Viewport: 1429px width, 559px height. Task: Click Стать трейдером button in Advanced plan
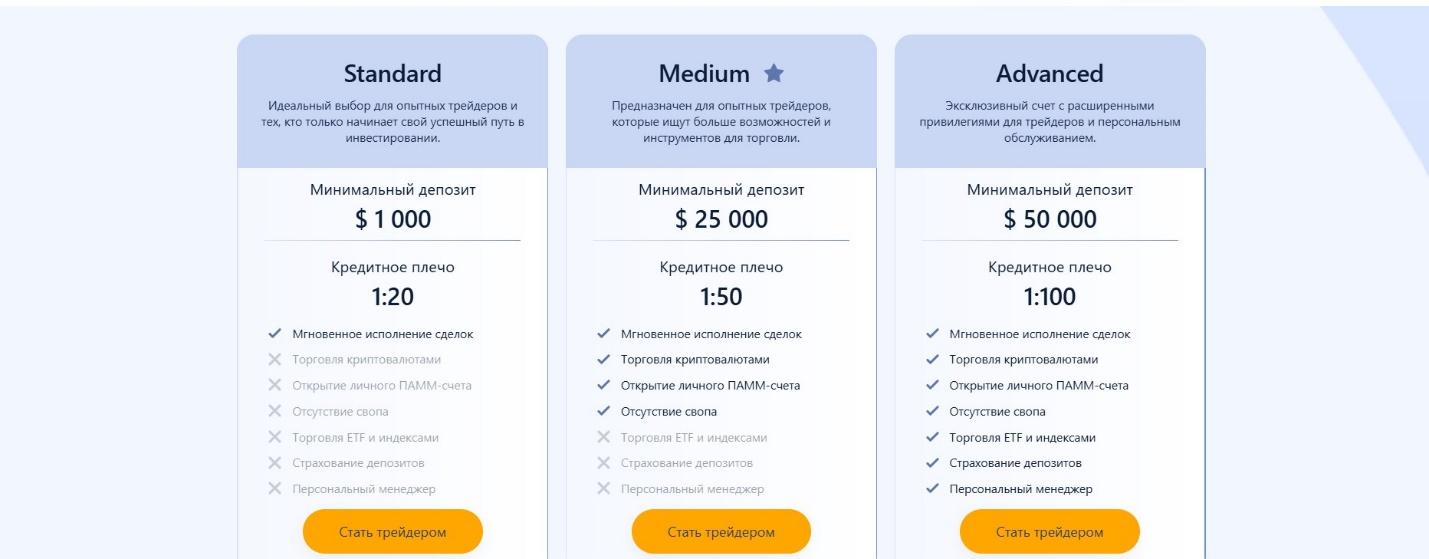pos(1050,532)
